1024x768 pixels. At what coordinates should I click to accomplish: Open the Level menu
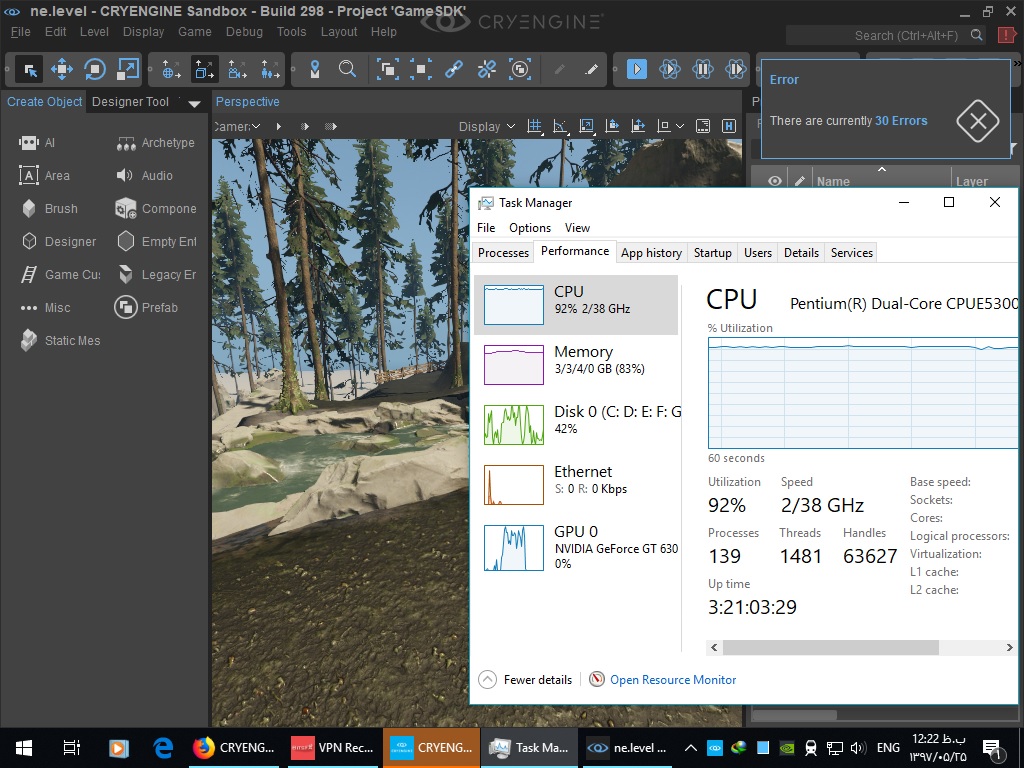(94, 32)
